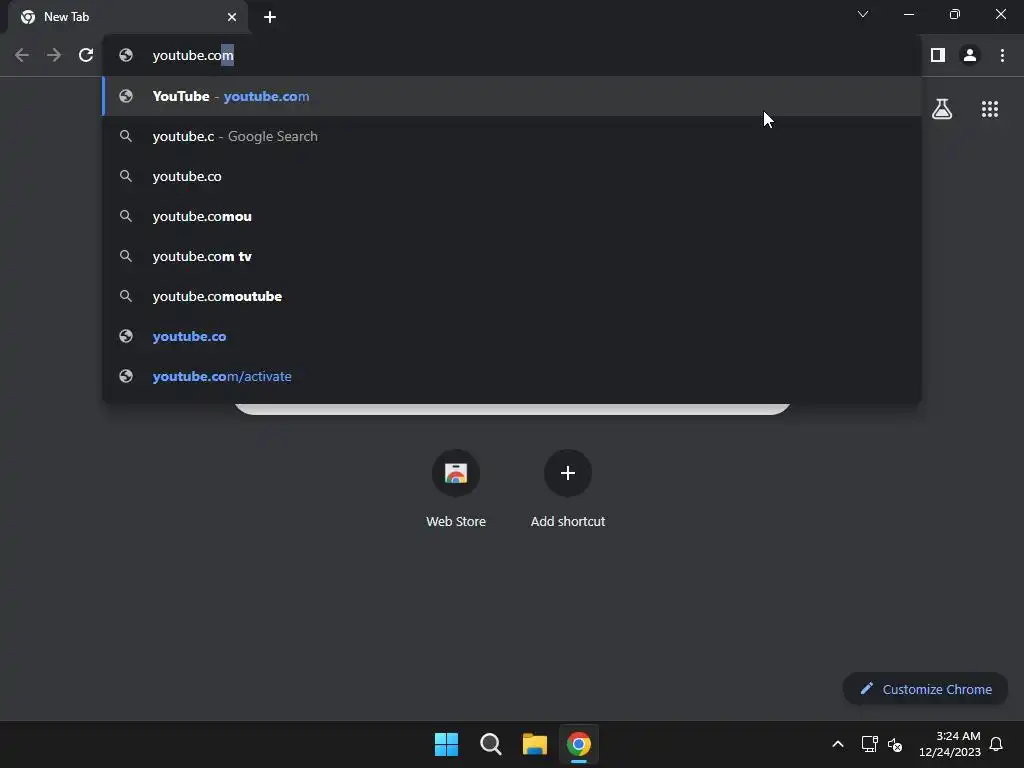1024x768 pixels.
Task: Click globe icon beside the address text
Action: (126, 56)
